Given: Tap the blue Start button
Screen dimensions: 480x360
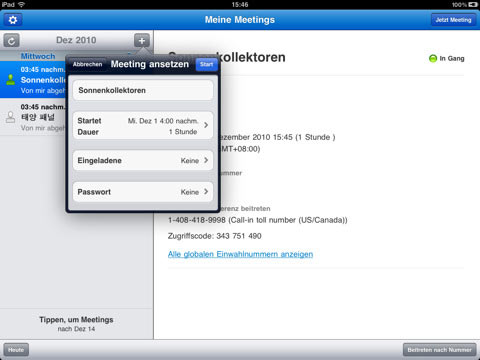Looking at the screenshot, I should [207, 64].
